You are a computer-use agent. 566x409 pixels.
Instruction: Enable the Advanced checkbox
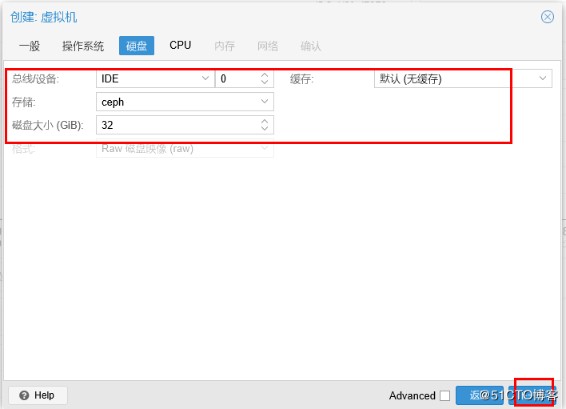pos(445,396)
